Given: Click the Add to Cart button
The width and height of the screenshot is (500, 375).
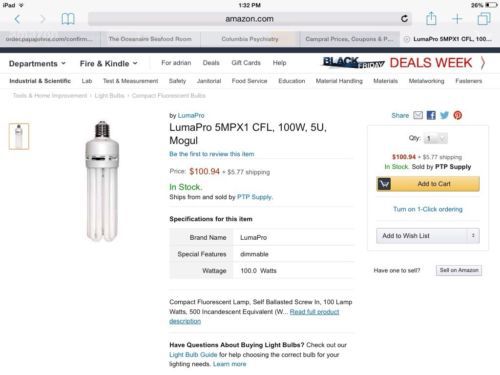Looking at the screenshot, I should [x=428, y=184].
